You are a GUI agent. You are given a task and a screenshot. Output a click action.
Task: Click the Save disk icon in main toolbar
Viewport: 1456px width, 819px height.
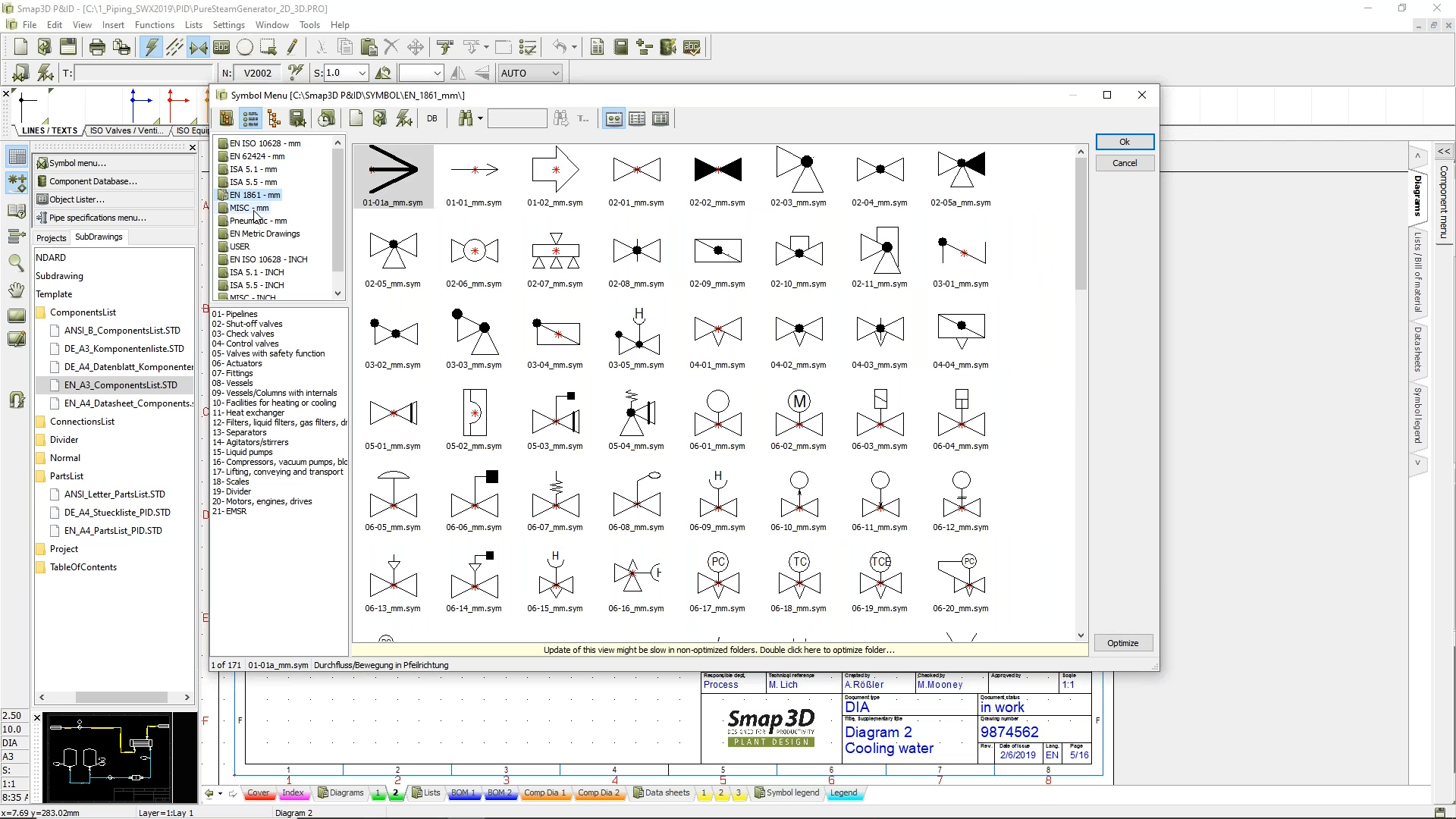click(x=68, y=47)
